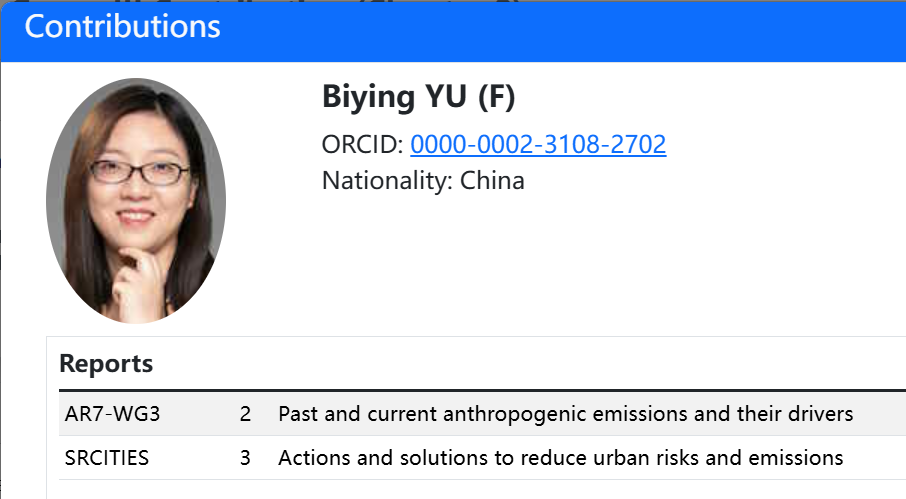Click the ORCID label text
The image size is (906, 499).
point(362,145)
